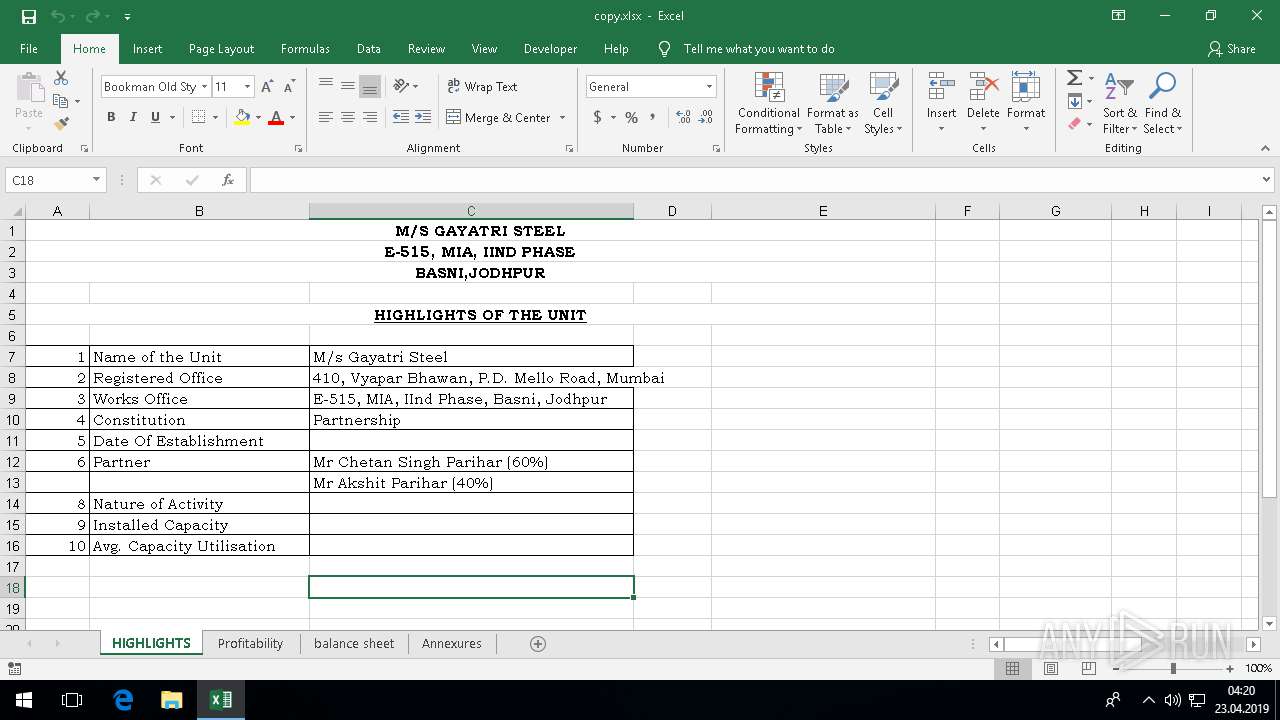The image size is (1280, 720).
Task: Increase font size with larger A
Action: pyautogui.click(x=267, y=87)
